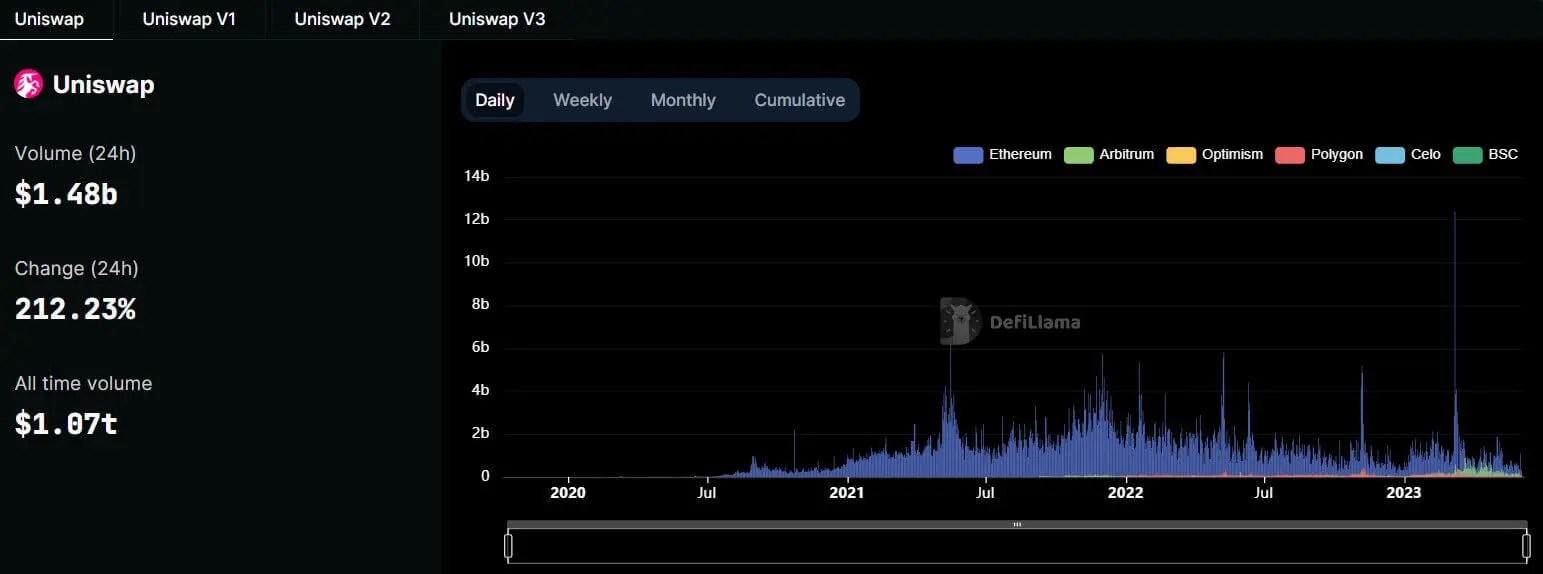The width and height of the screenshot is (1543, 574).
Task: Click the 10b y-axis label
Action: point(477,262)
